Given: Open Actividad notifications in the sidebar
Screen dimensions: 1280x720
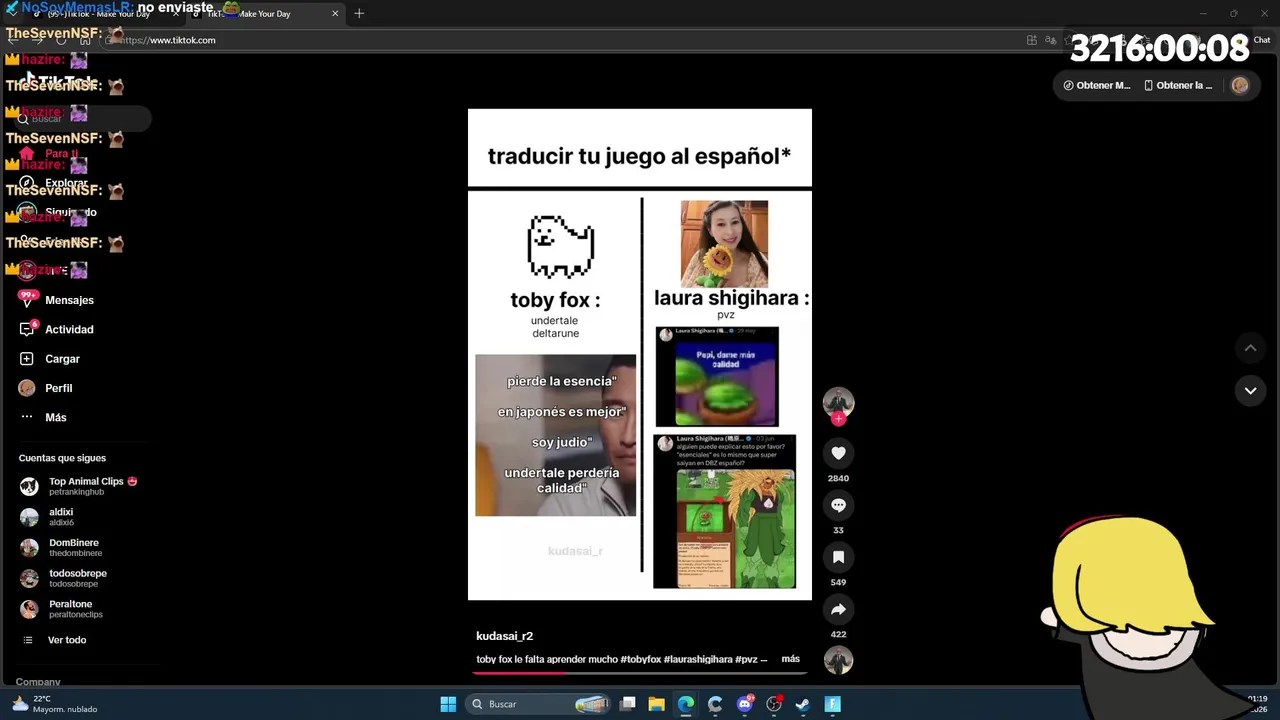Looking at the screenshot, I should point(57,329).
